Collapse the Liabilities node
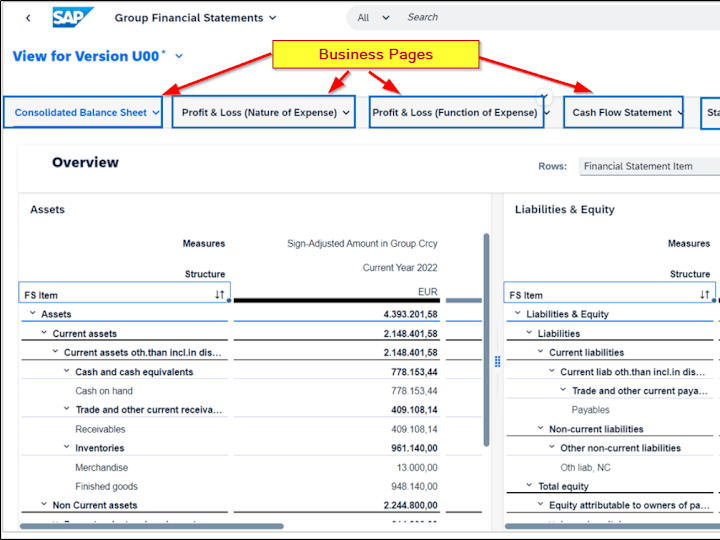The image size is (720, 540). click(529, 332)
